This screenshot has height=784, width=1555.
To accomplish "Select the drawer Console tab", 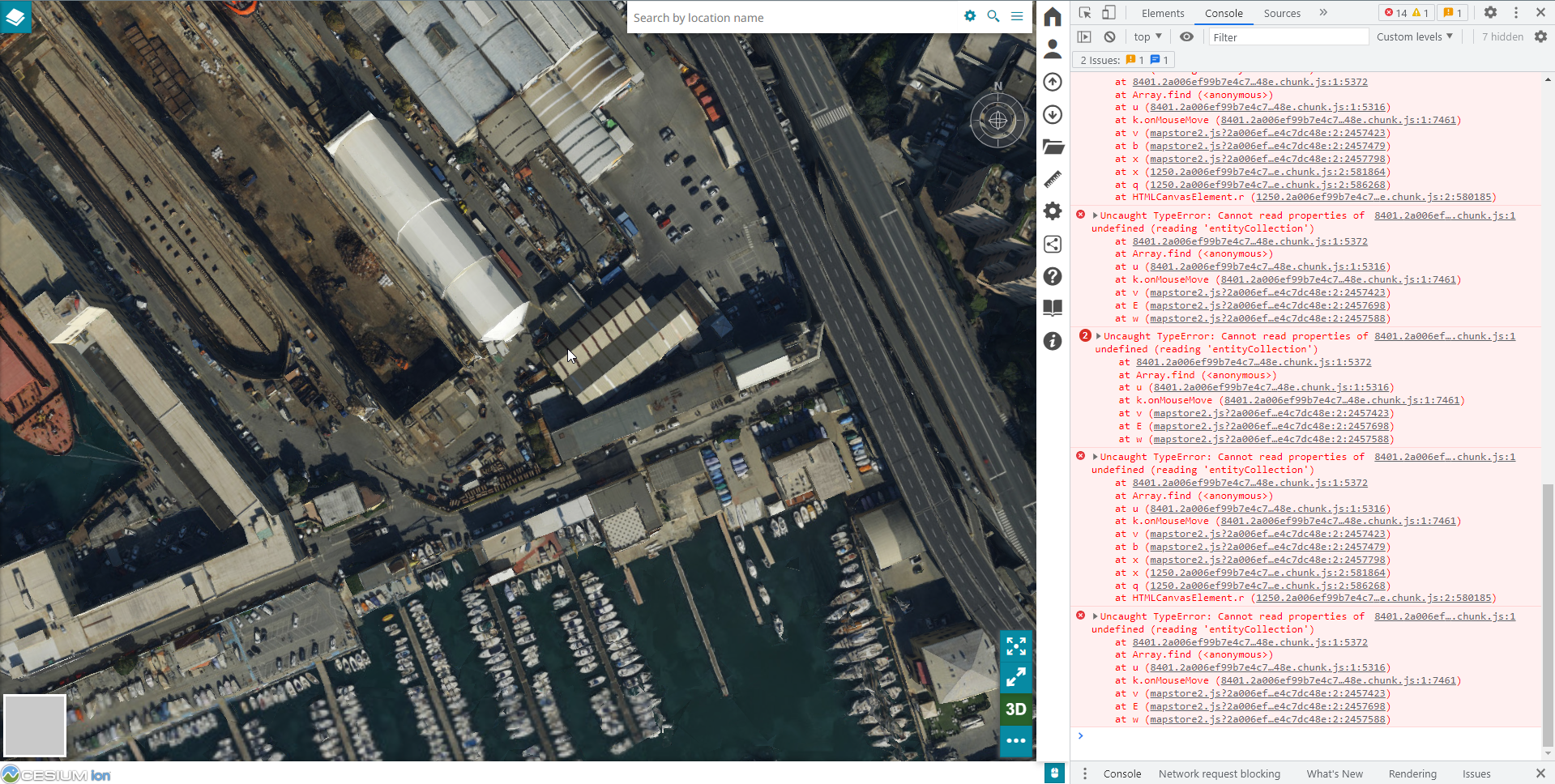I will coord(1122,773).
